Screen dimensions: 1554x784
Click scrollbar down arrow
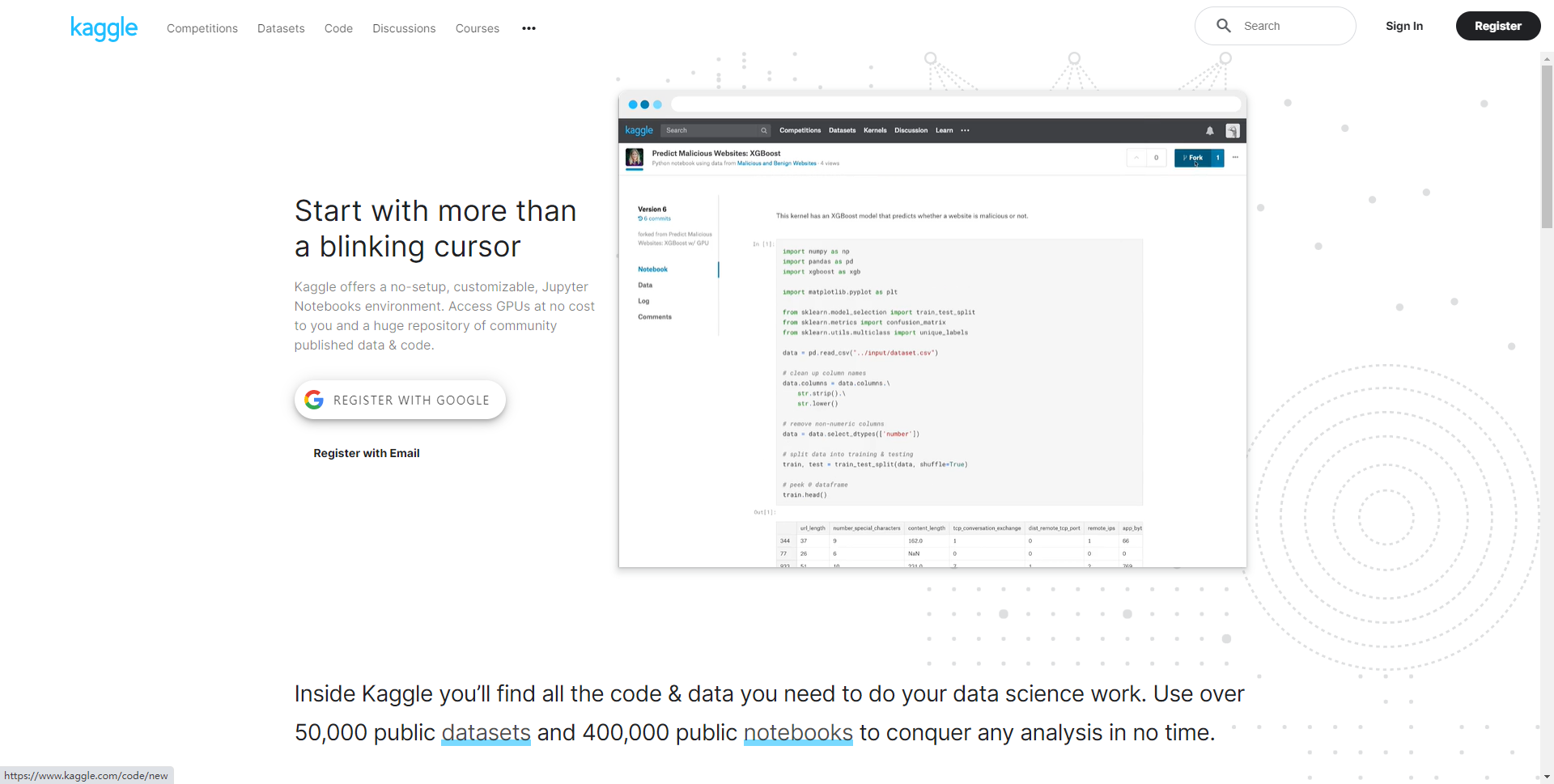(x=1547, y=777)
